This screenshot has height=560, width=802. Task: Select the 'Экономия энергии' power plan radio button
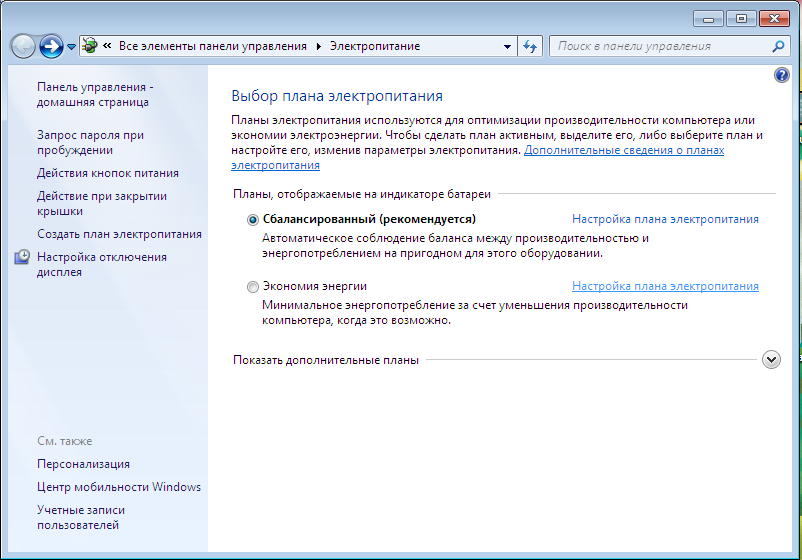click(x=252, y=287)
